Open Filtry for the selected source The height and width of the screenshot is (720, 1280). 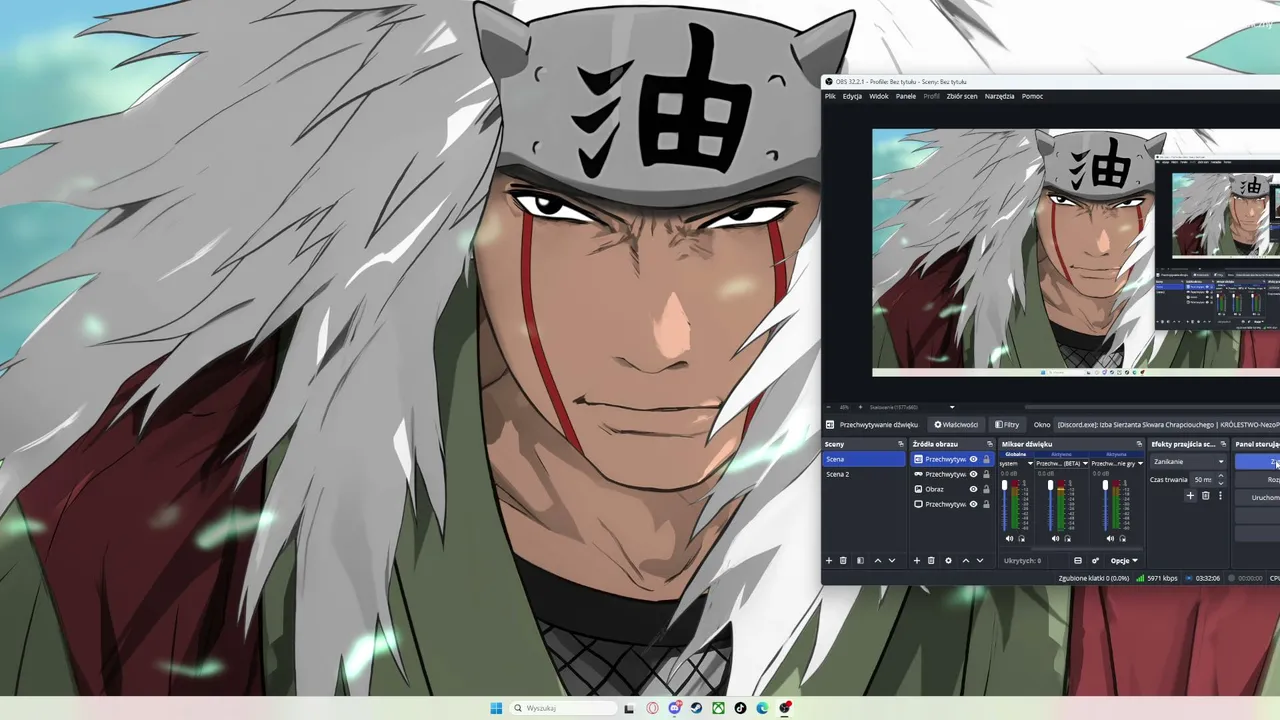coord(1007,425)
